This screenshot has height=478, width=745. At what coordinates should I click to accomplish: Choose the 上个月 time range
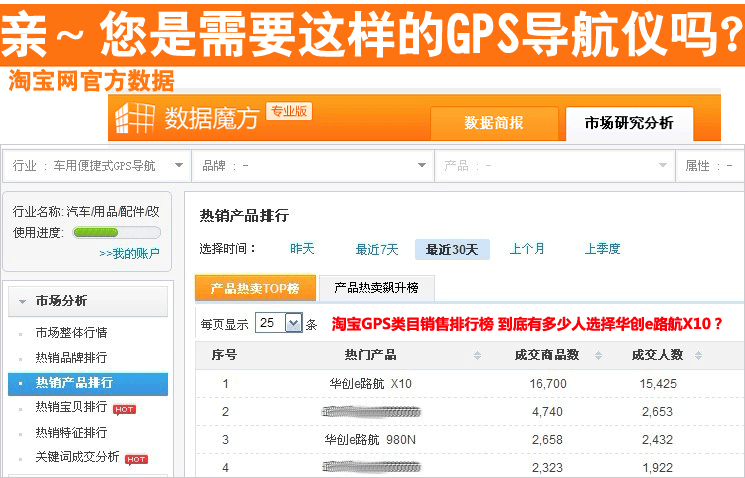click(527, 249)
